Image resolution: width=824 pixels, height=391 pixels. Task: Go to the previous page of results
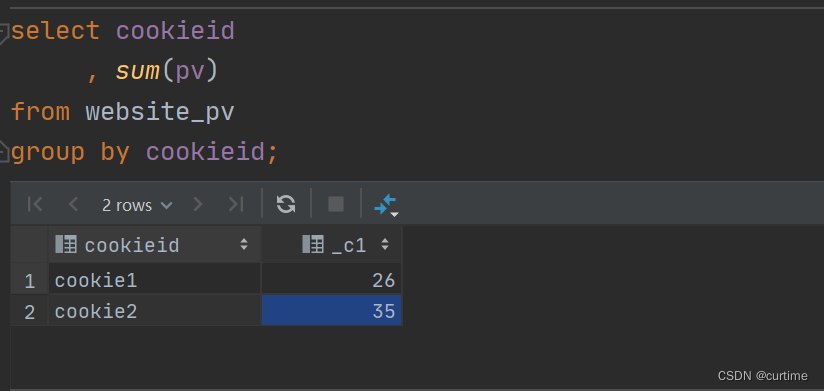73,204
